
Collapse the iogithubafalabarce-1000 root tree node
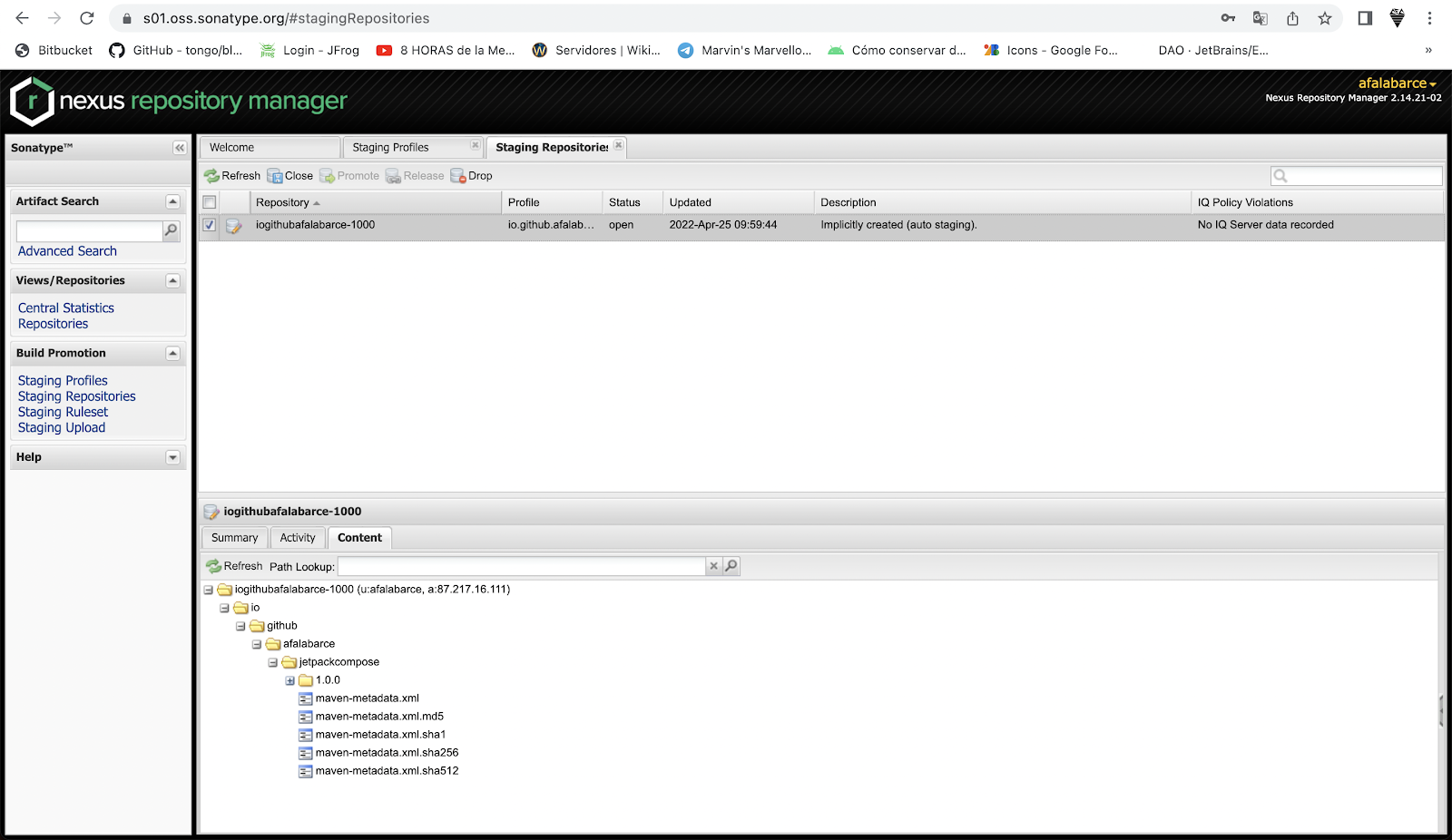[x=208, y=590]
